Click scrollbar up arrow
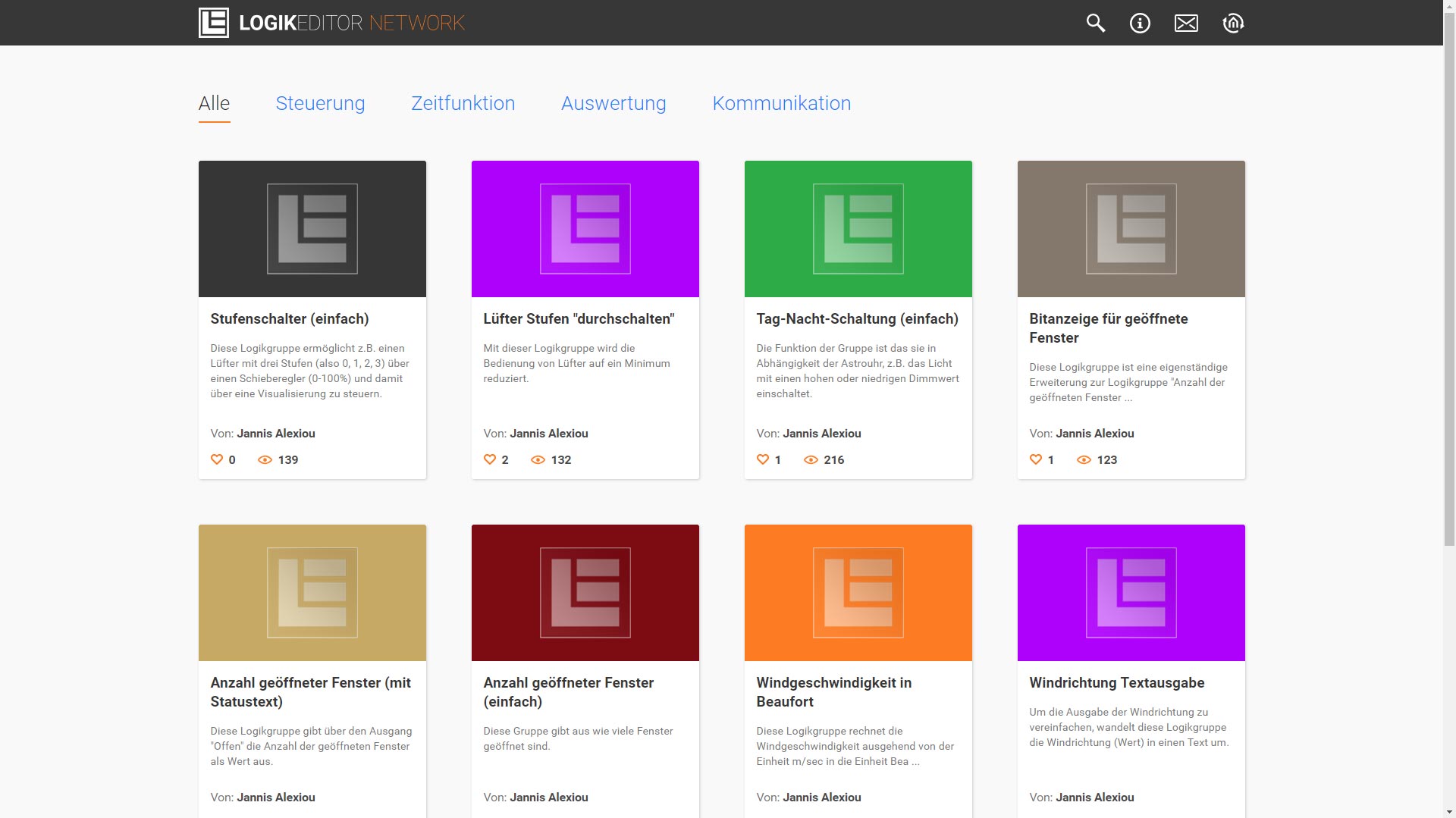 [x=1449, y=6]
